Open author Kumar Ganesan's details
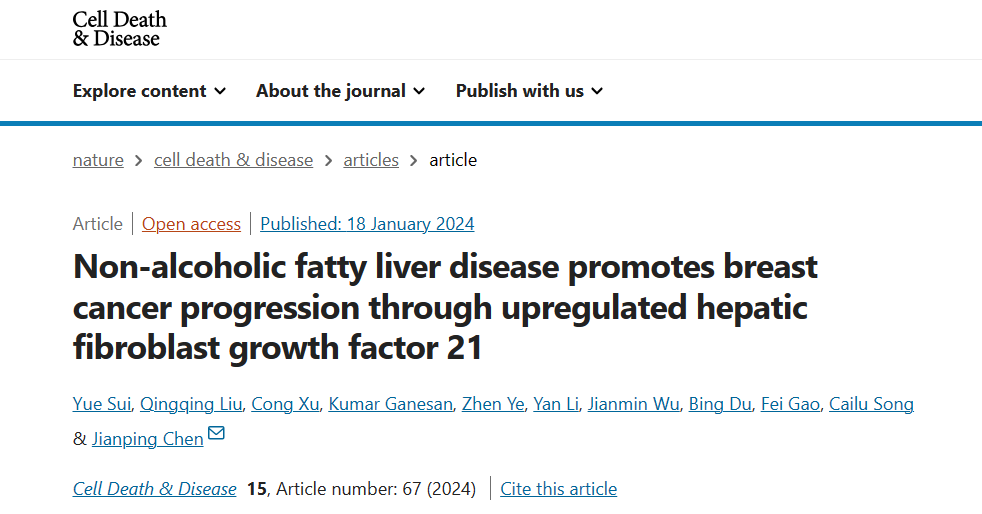 coord(390,404)
